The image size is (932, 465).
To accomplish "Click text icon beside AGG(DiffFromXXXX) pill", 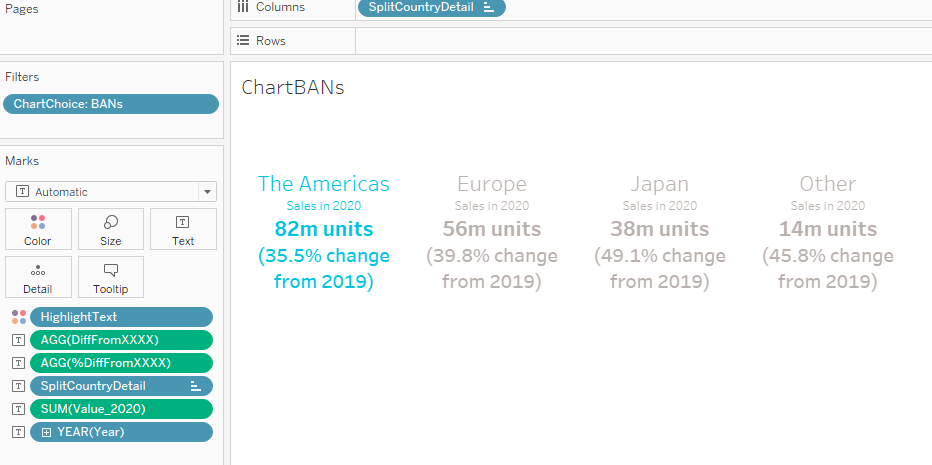I will coord(18,340).
